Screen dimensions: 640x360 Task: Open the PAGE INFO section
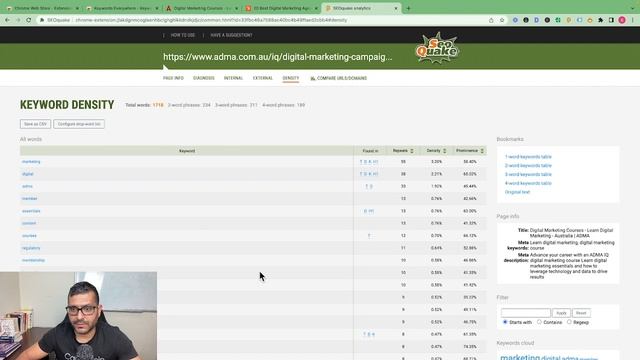[x=173, y=78]
